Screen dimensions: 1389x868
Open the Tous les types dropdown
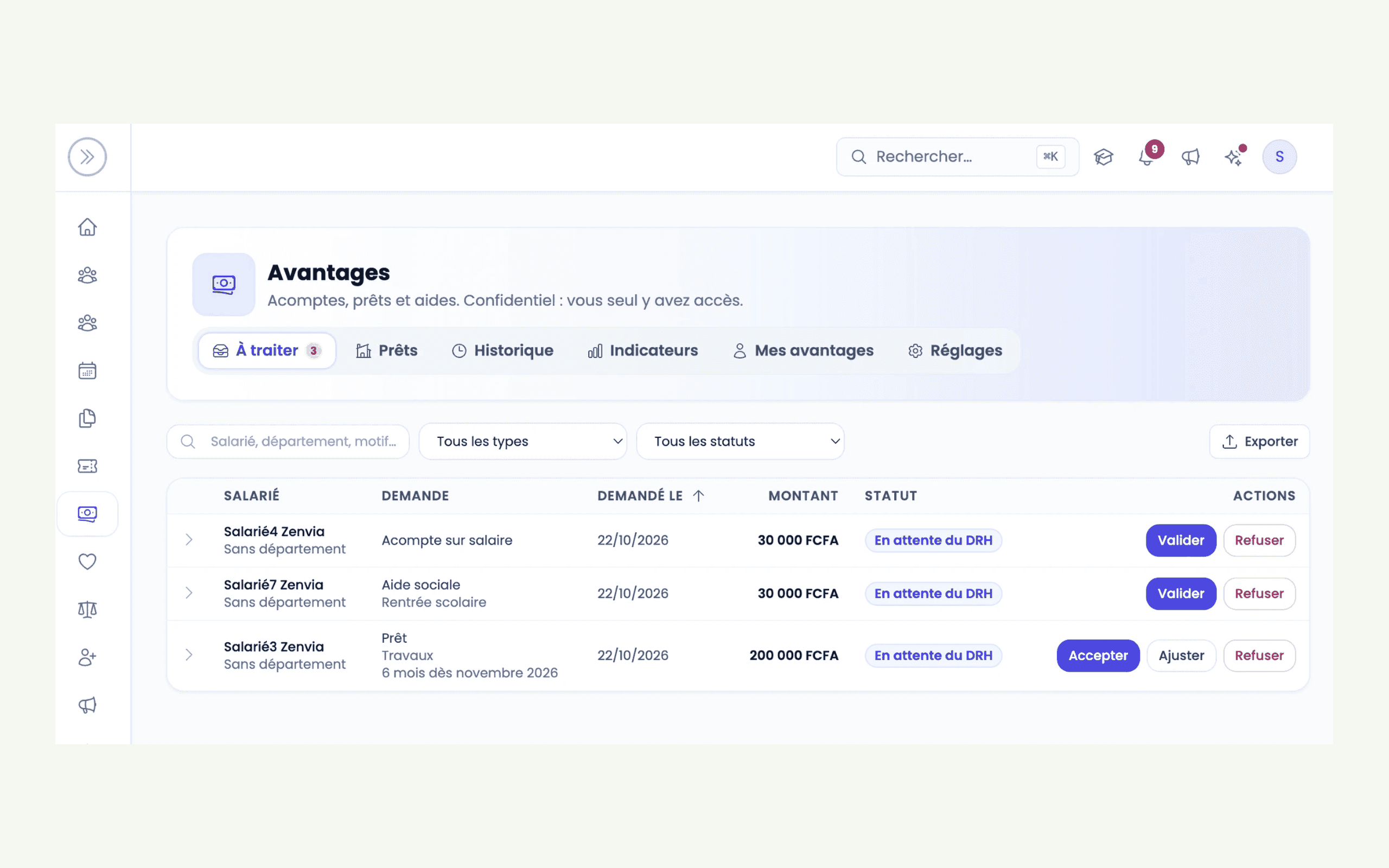point(523,442)
